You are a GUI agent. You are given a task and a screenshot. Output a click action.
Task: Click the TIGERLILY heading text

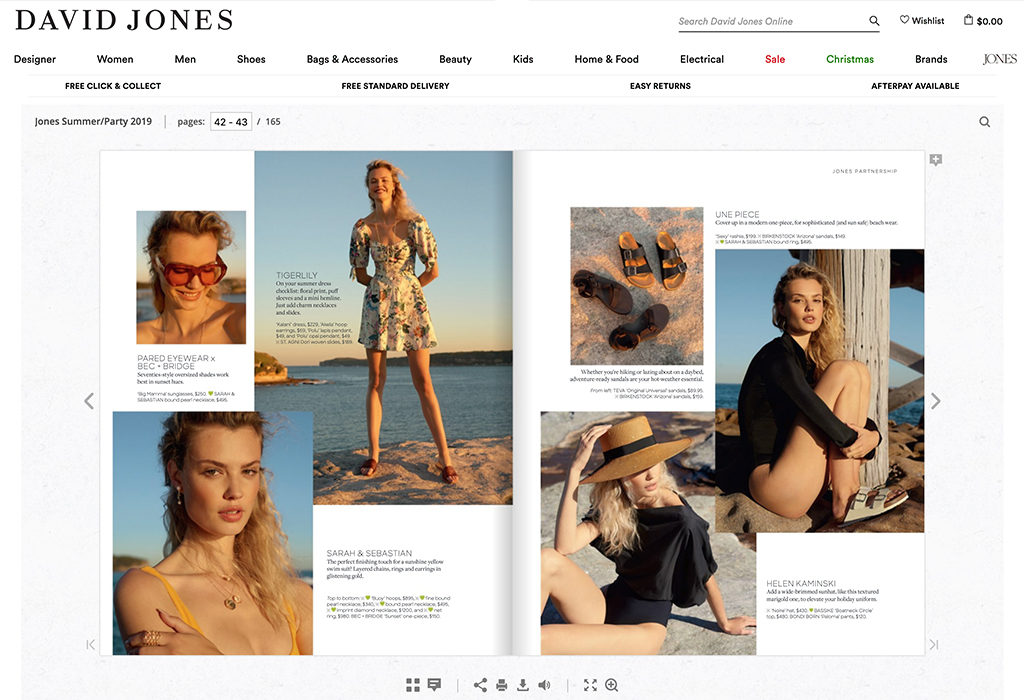296,276
